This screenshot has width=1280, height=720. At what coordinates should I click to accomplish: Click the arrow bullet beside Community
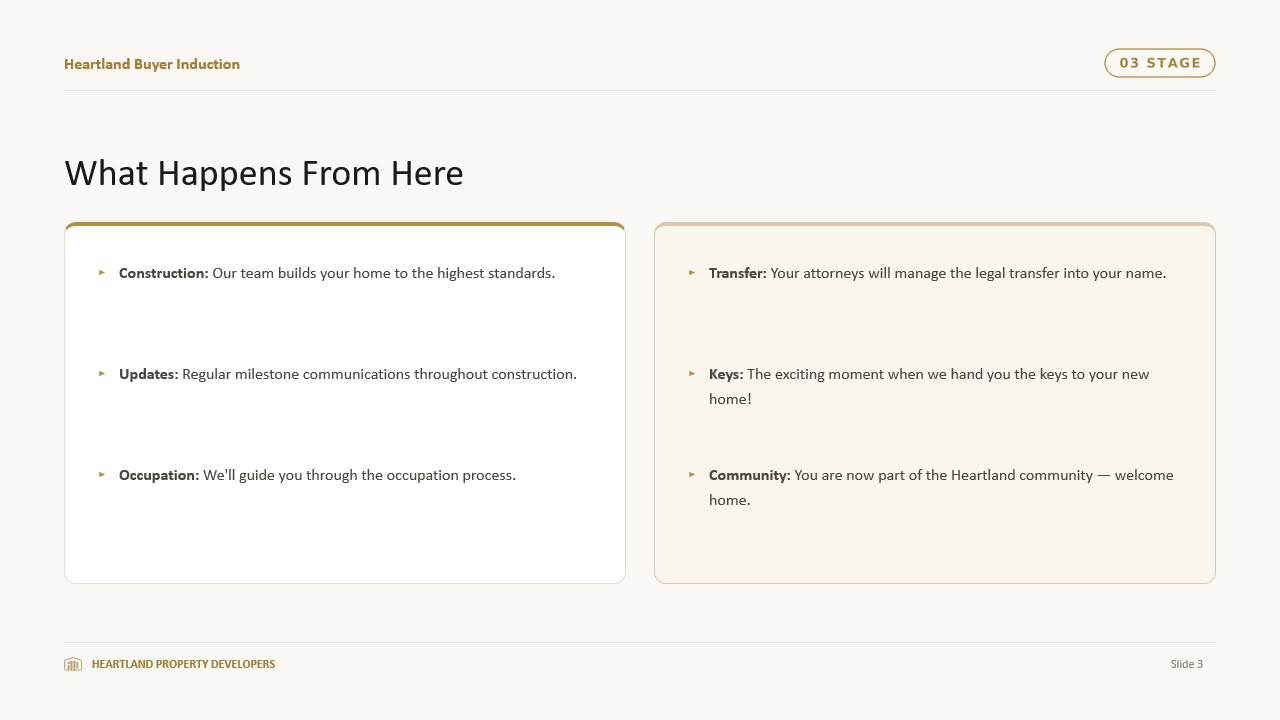coord(692,474)
